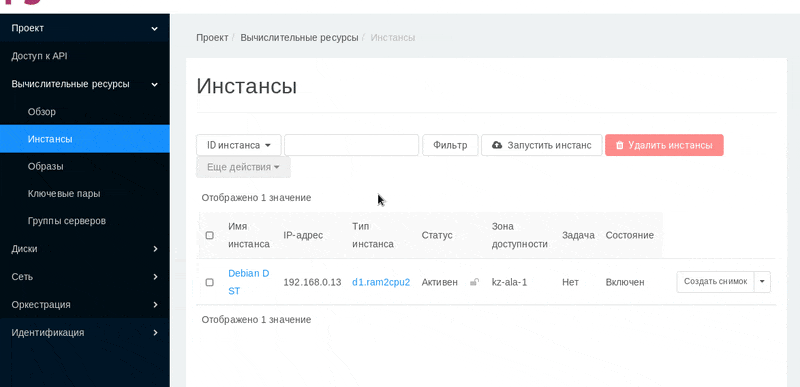Open the arrow menu next to Создать снимок
The width and height of the screenshot is (800, 387).
pos(762,281)
